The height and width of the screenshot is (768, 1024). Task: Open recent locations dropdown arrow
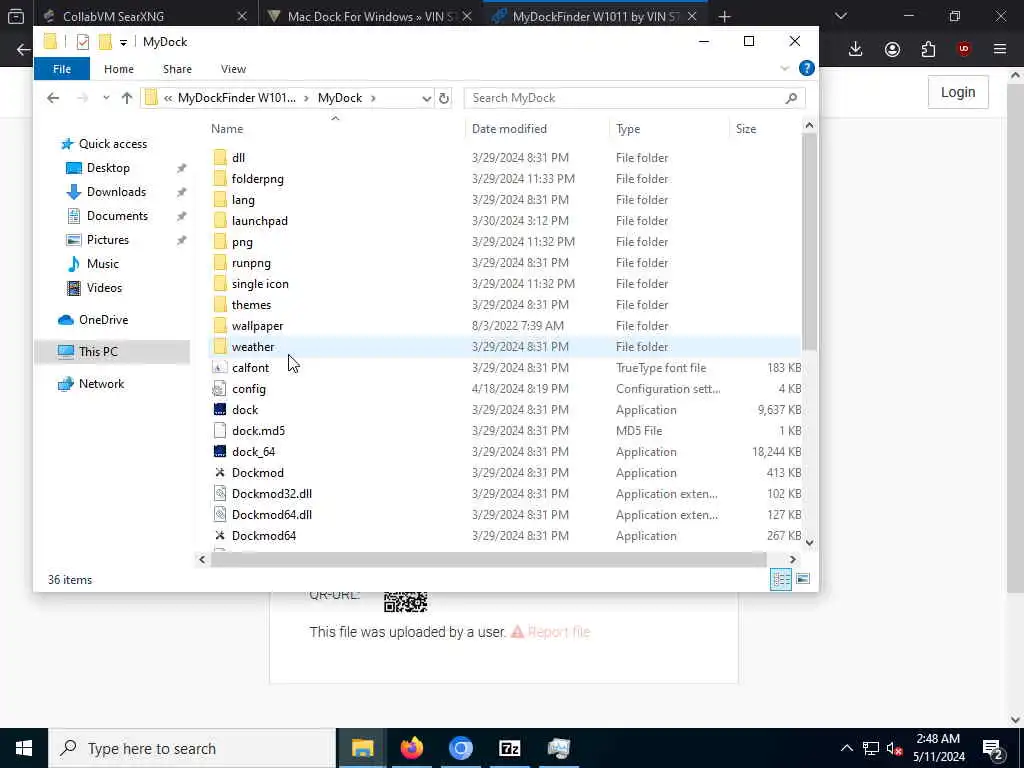[106, 98]
